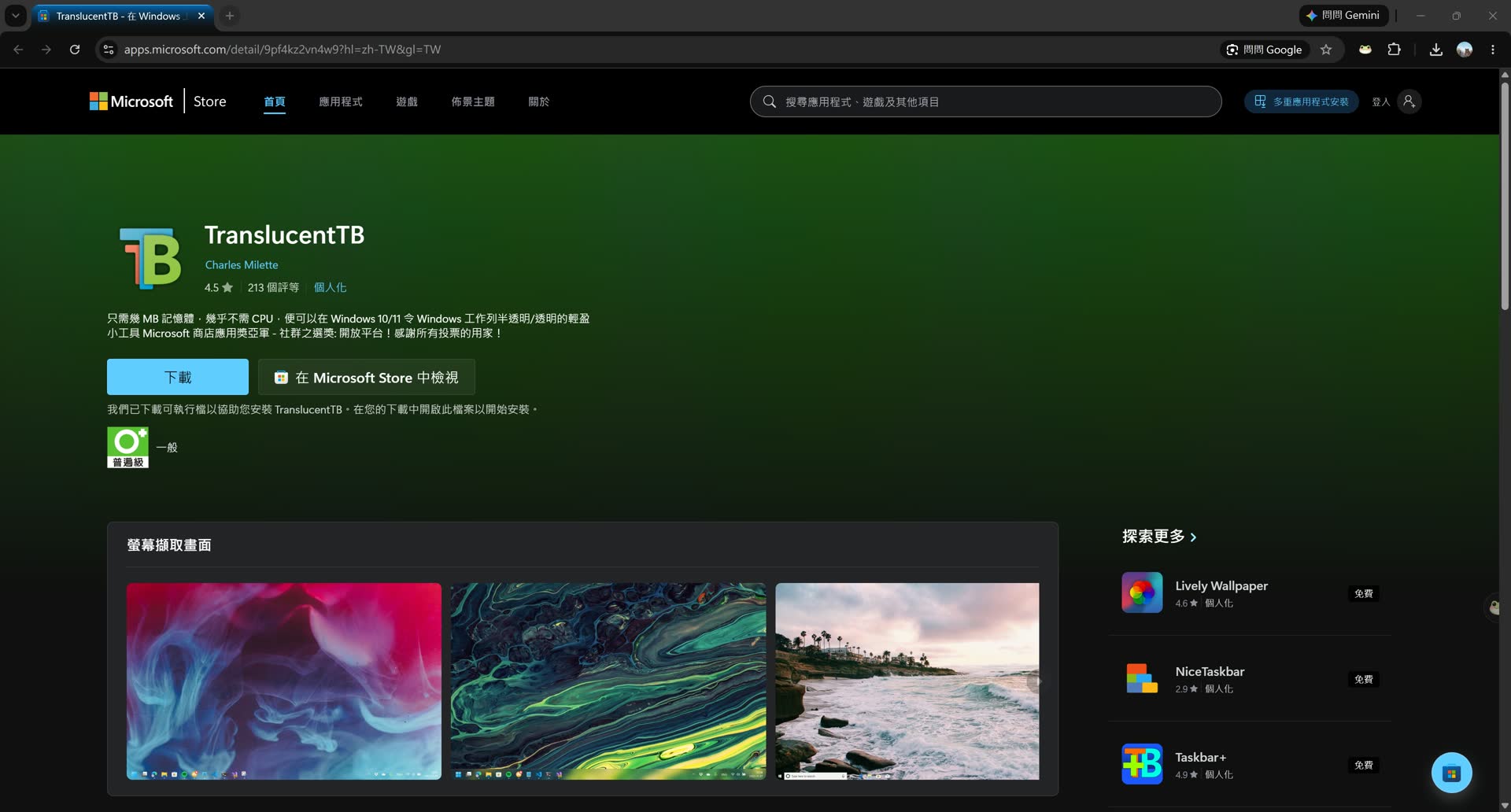Bookmark this page with the star icon
Viewport: 1511px width, 812px height.
(1326, 50)
